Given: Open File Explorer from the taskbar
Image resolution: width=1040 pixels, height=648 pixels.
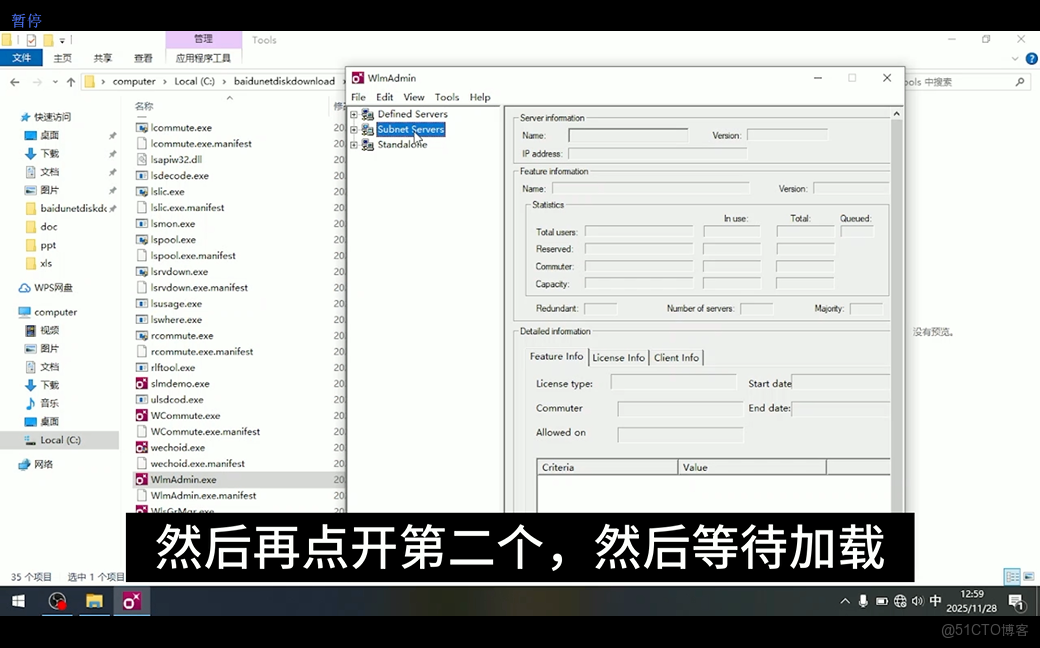Looking at the screenshot, I should point(94,602).
